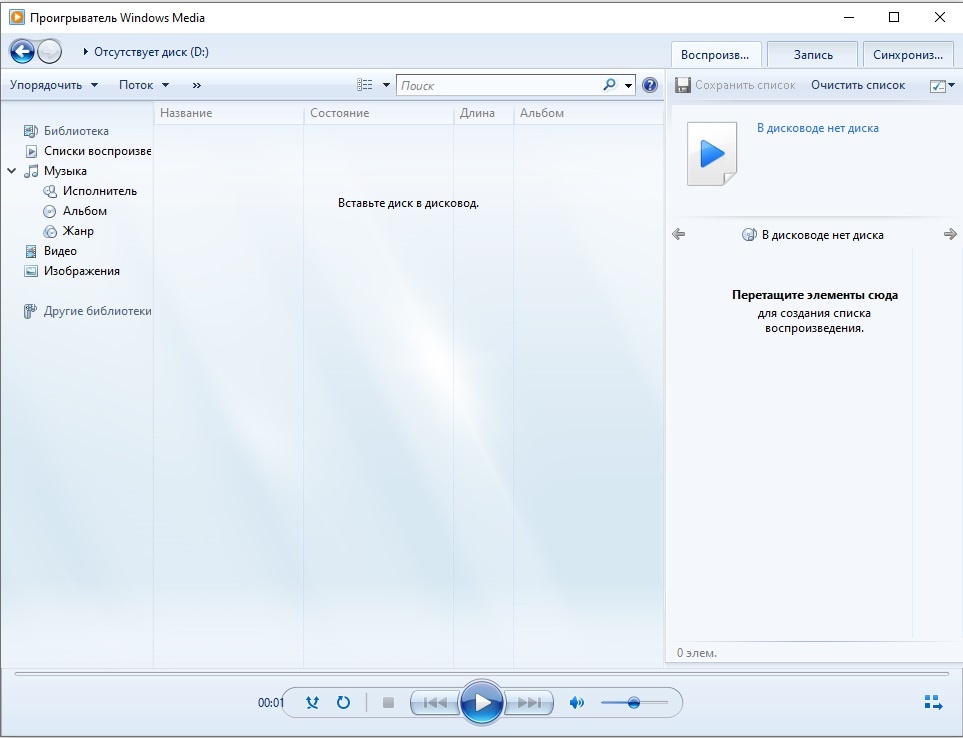Click the disc icon beside 'В дисководе нет диска'

click(749, 235)
